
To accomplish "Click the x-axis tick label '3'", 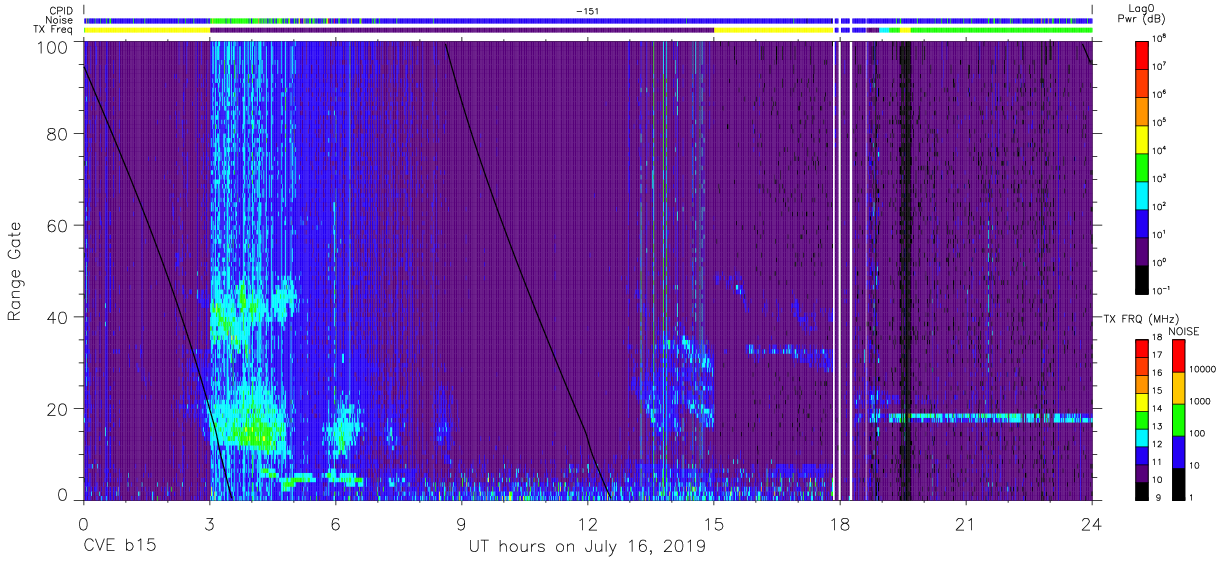I will click(x=209, y=524).
